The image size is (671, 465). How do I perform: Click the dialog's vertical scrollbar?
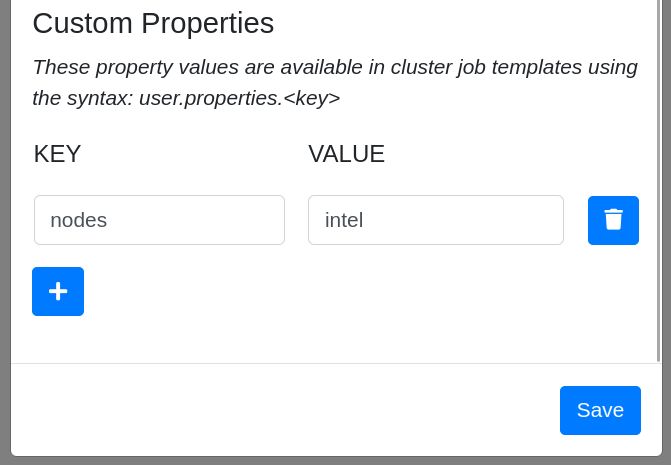[658, 180]
